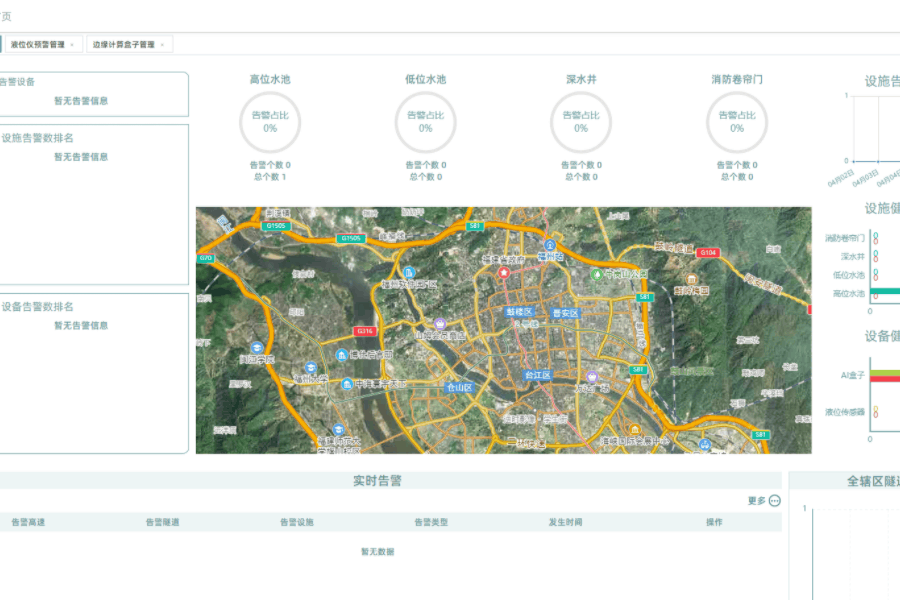Open the 更多 link in 实时告警

coord(757,501)
